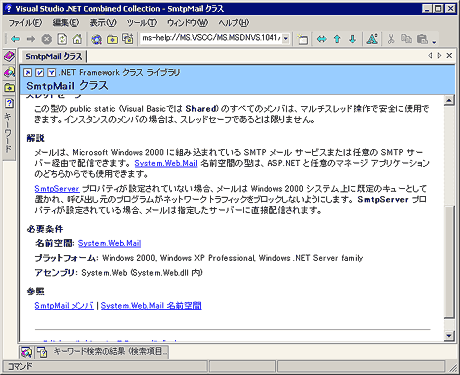Click the 必要条件 section heading

click(x=45, y=229)
